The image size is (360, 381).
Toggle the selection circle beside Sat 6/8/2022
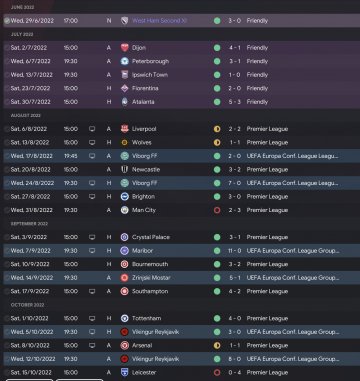(7, 129)
